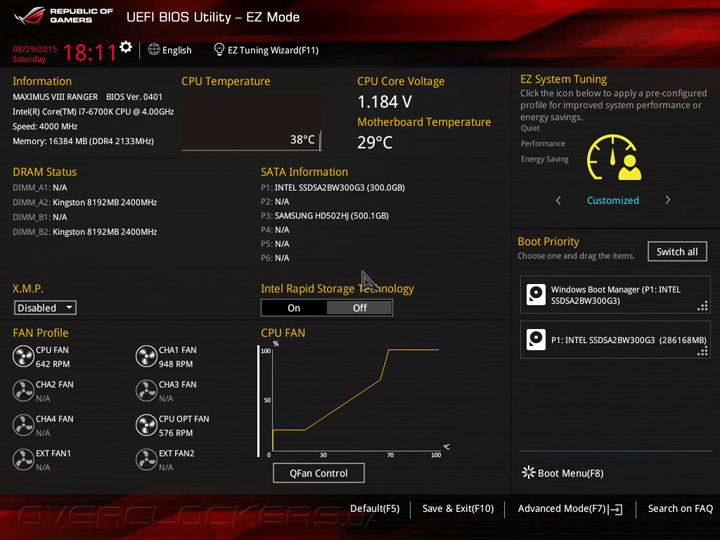Click DIMM_A1 N/A row
This screenshot has height=540, width=720.
pyautogui.click(x=40, y=188)
